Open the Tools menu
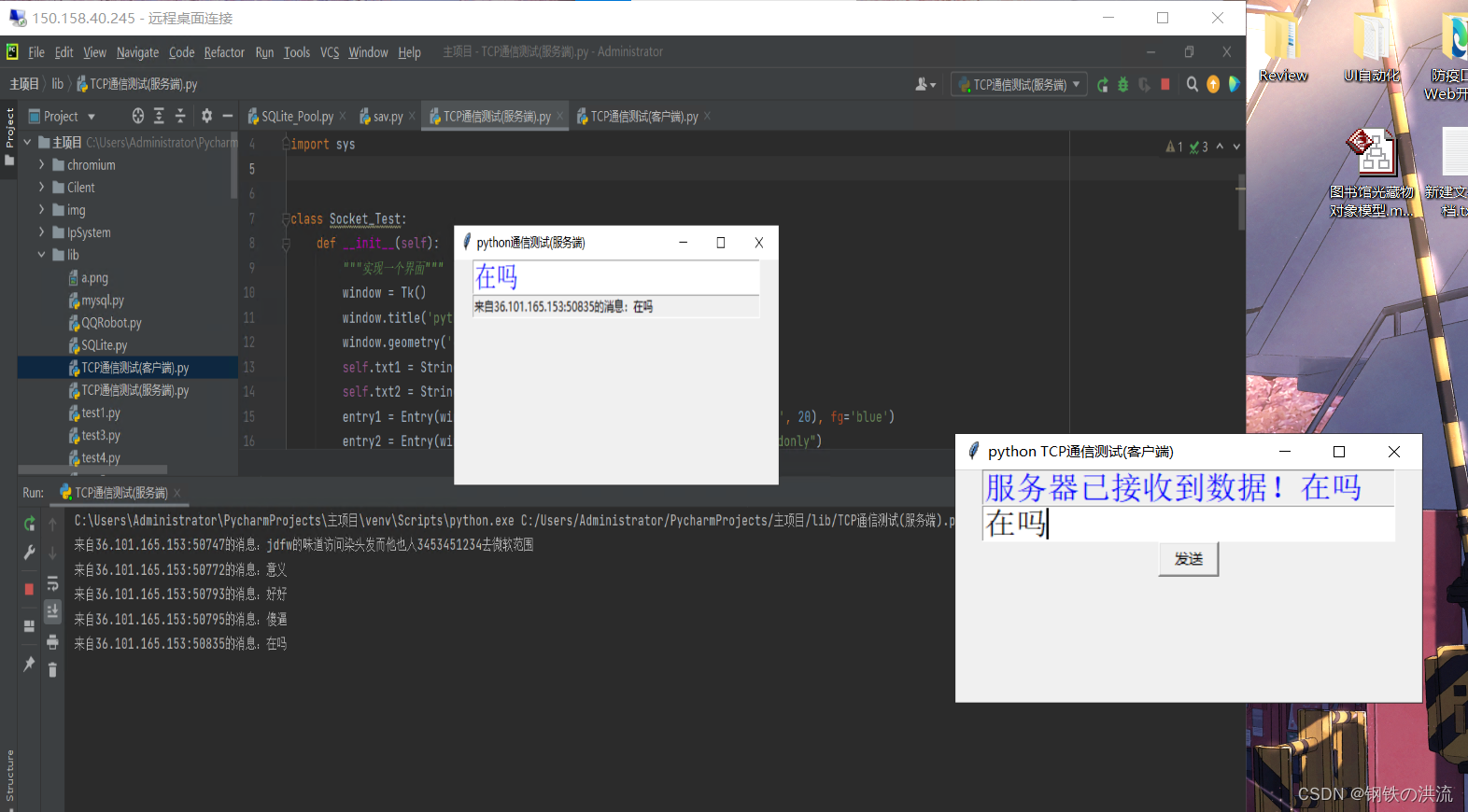1468x812 pixels. pyautogui.click(x=297, y=52)
